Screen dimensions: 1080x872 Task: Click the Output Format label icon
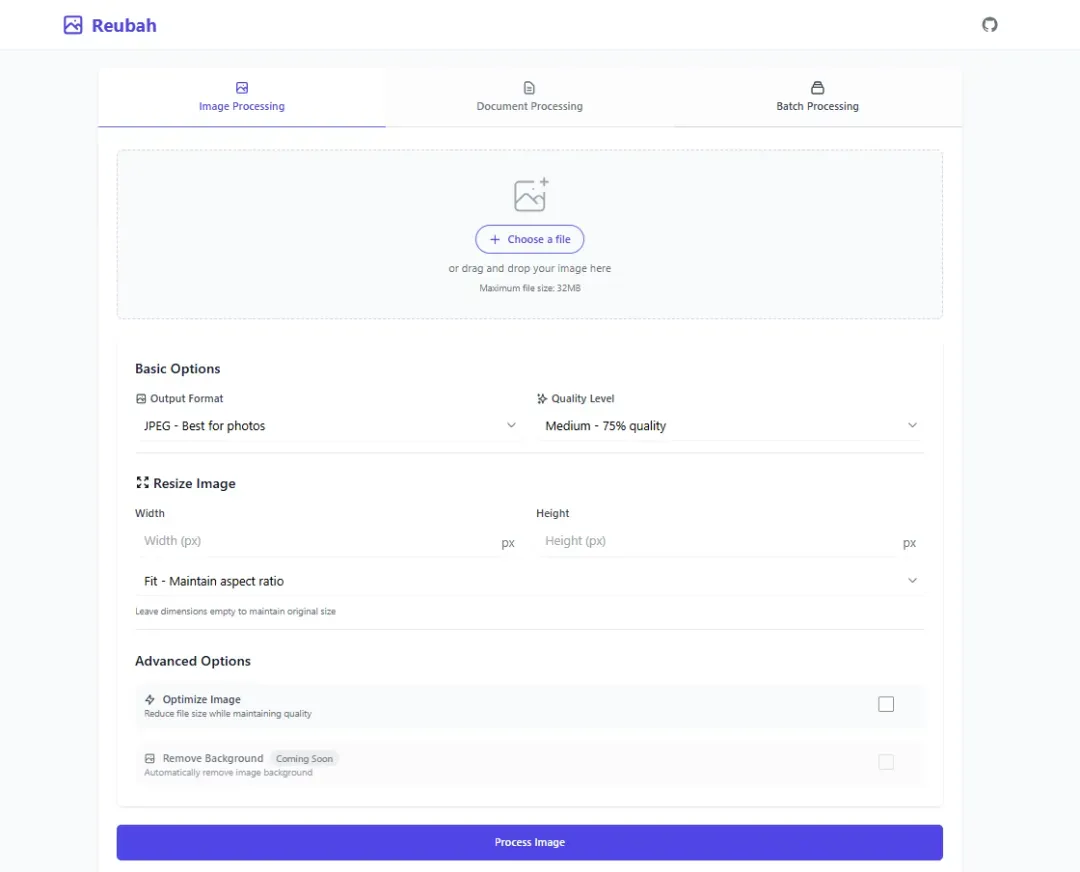(141, 398)
